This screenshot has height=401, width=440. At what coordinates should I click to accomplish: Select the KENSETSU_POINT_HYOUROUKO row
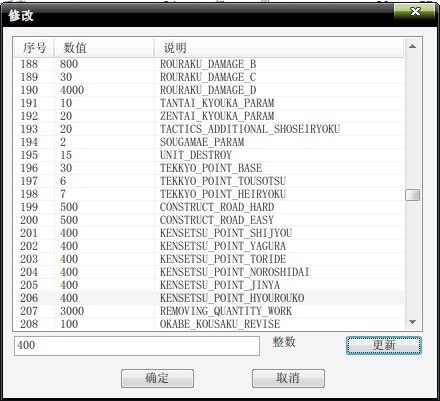click(209, 298)
